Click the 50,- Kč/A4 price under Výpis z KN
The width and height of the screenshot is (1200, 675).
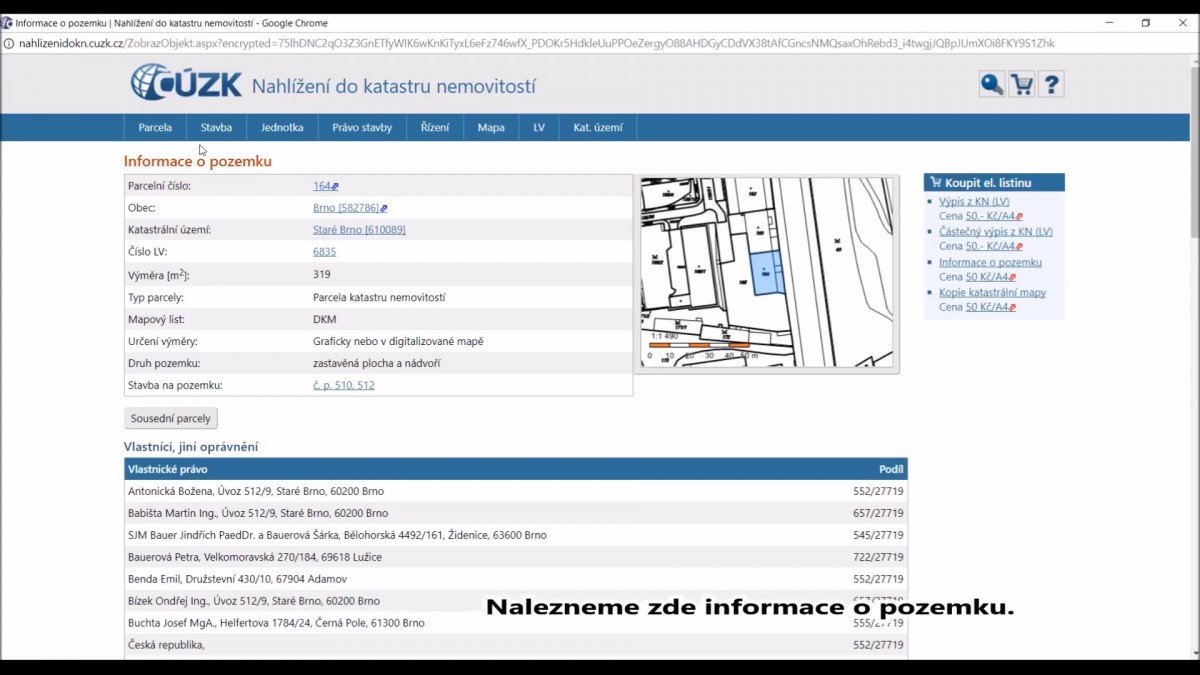(991, 216)
